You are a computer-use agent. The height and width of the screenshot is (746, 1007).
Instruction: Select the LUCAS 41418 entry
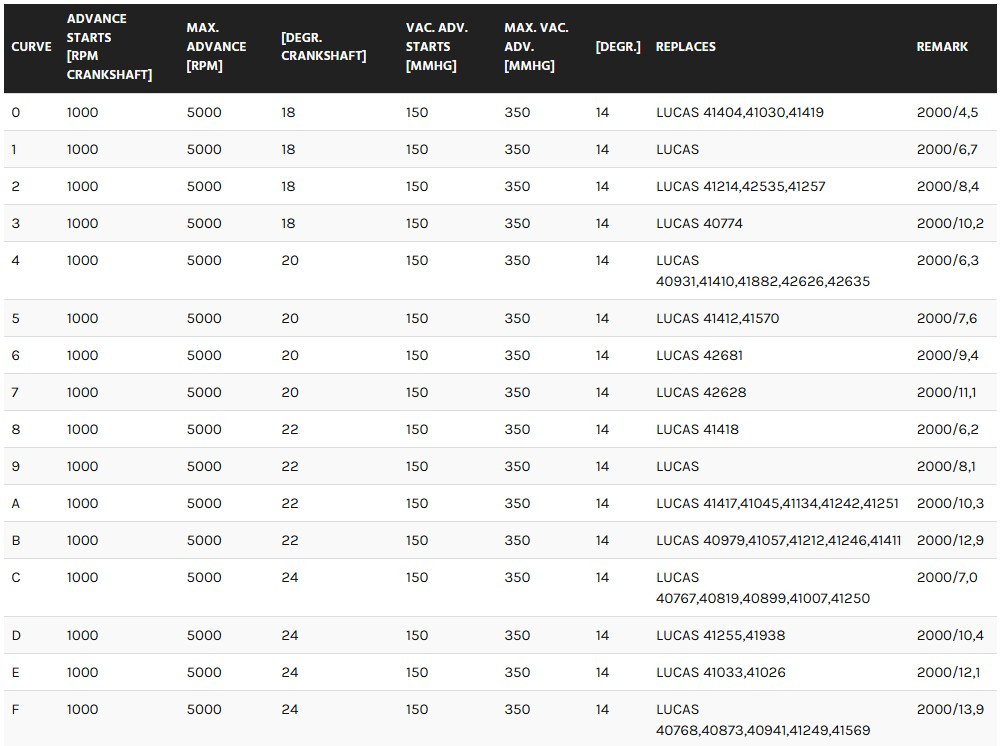pos(697,429)
